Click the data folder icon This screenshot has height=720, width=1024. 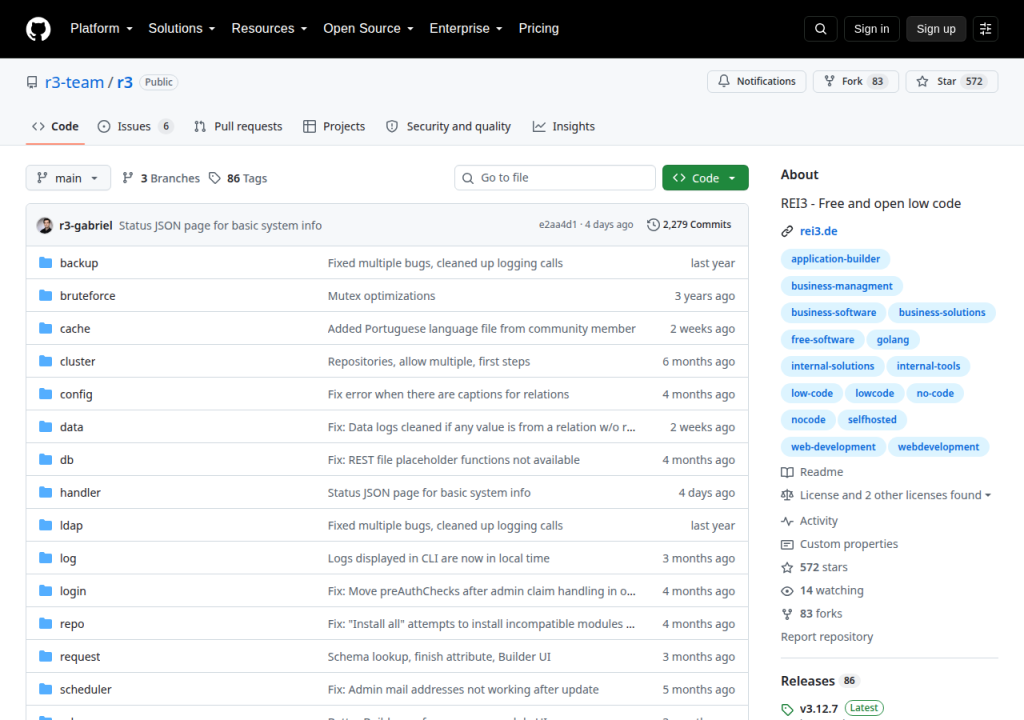pos(45,427)
